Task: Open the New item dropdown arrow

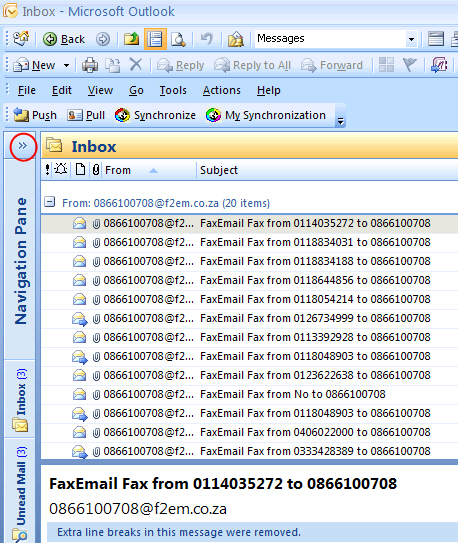Action: (x=66, y=65)
